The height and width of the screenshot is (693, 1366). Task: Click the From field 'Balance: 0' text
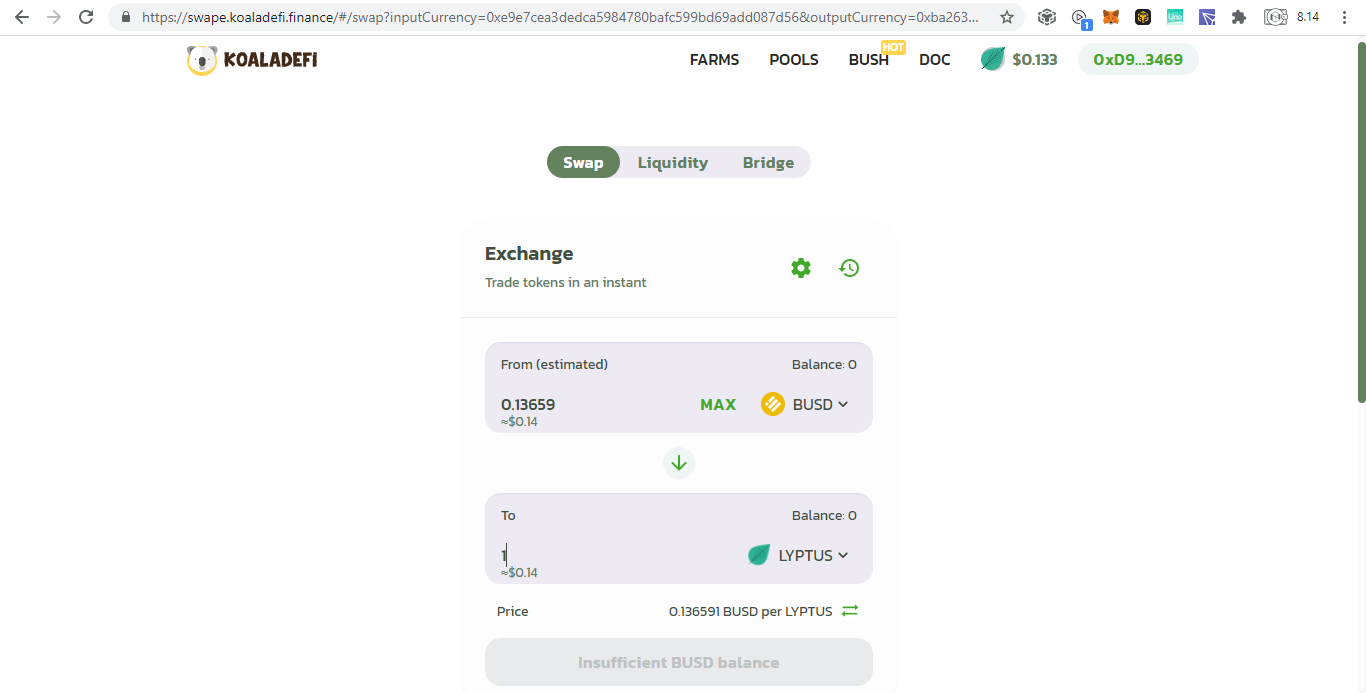click(x=824, y=364)
